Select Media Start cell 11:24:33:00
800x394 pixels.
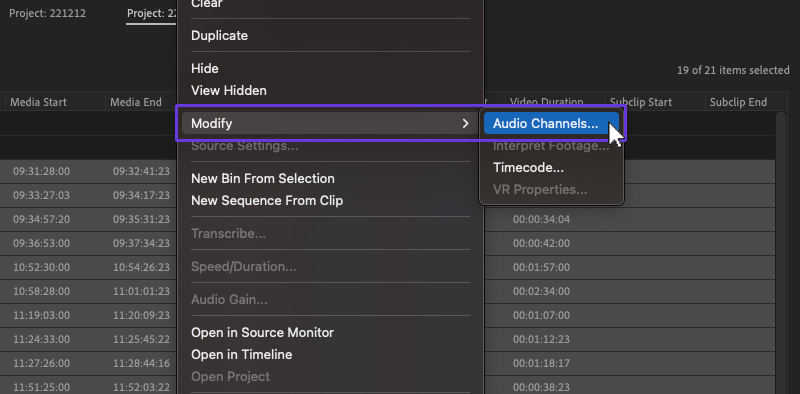(41, 339)
